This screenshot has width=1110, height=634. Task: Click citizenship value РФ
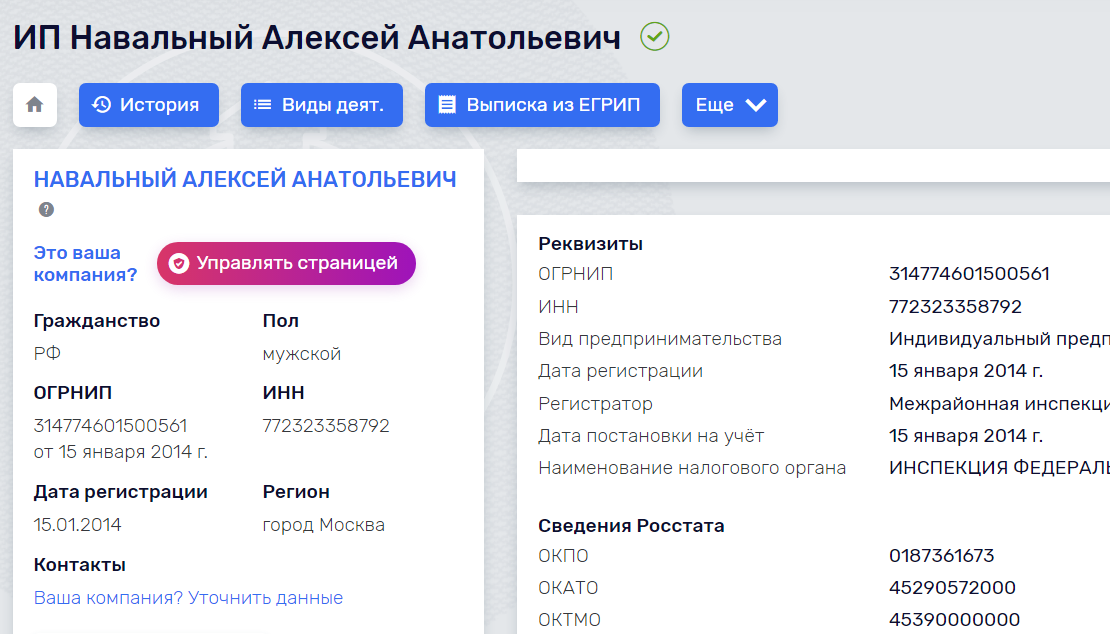point(47,353)
